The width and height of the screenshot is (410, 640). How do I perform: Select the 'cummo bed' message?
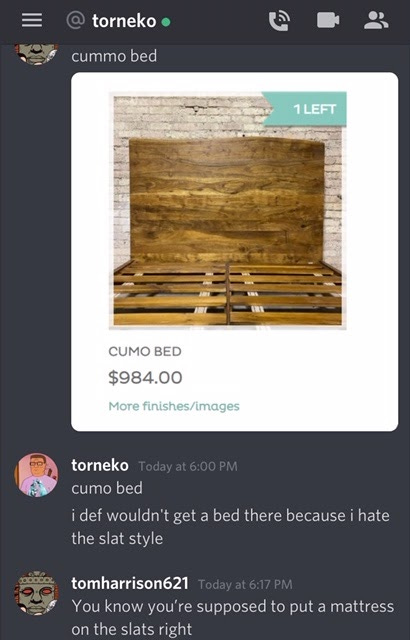(114, 56)
